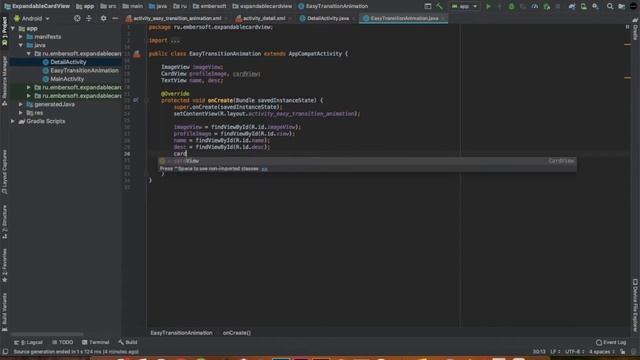This screenshot has width=640, height=360.
Task: Open the AVD Manager icon
Action: [x=584, y=6]
